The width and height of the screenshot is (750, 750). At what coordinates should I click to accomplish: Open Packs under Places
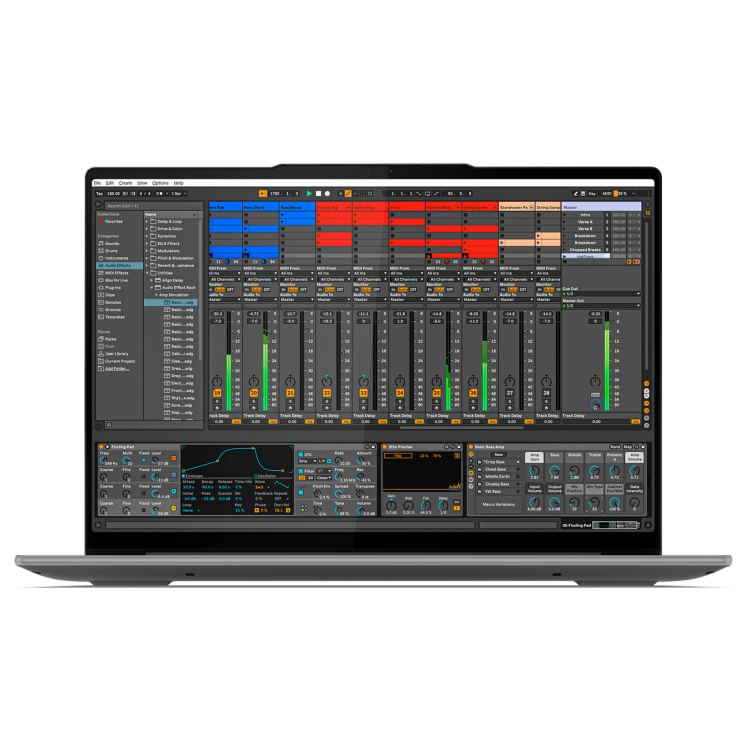click(110, 339)
